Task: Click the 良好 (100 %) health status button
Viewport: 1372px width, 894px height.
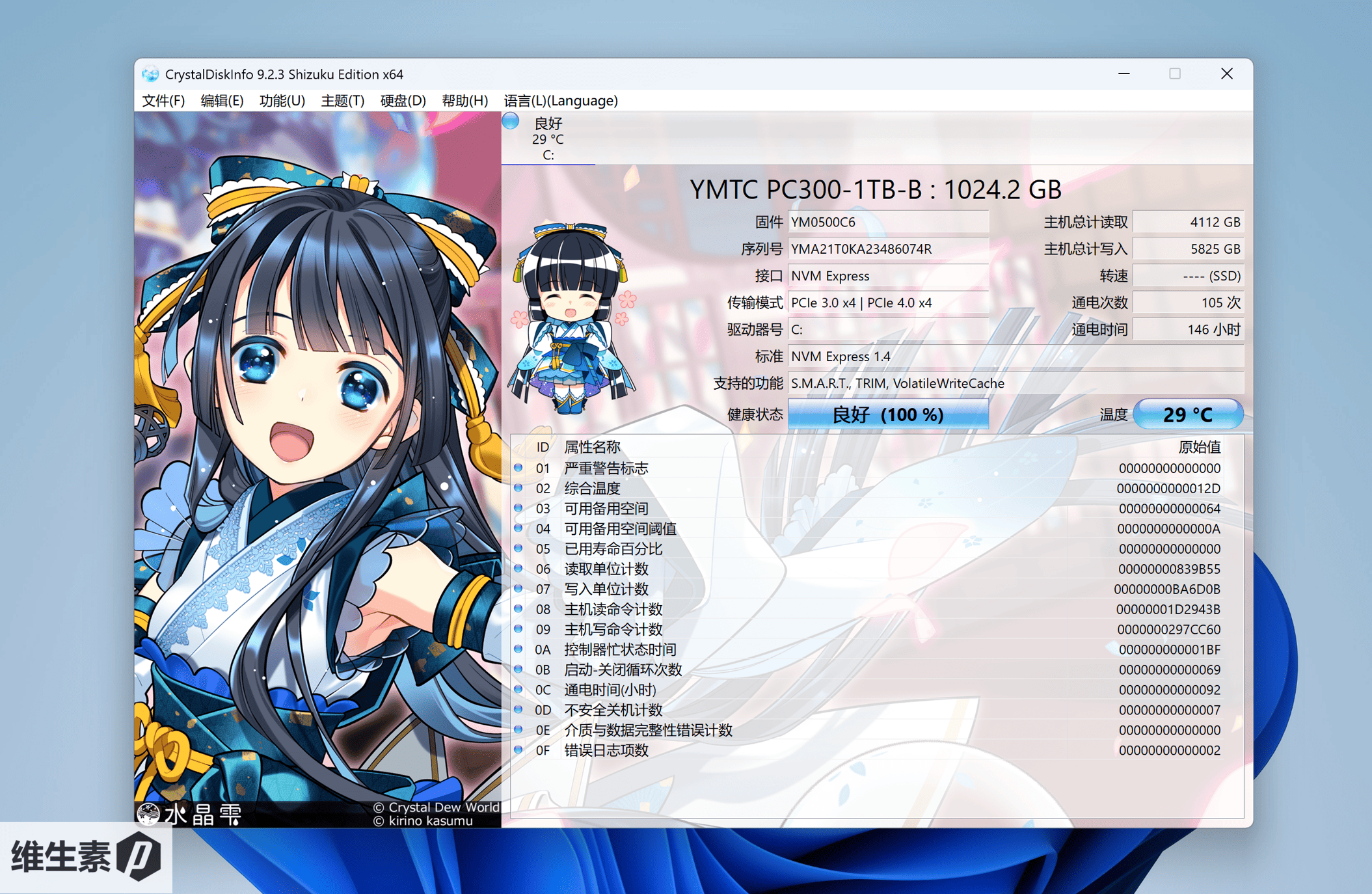Action: click(888, 414)
